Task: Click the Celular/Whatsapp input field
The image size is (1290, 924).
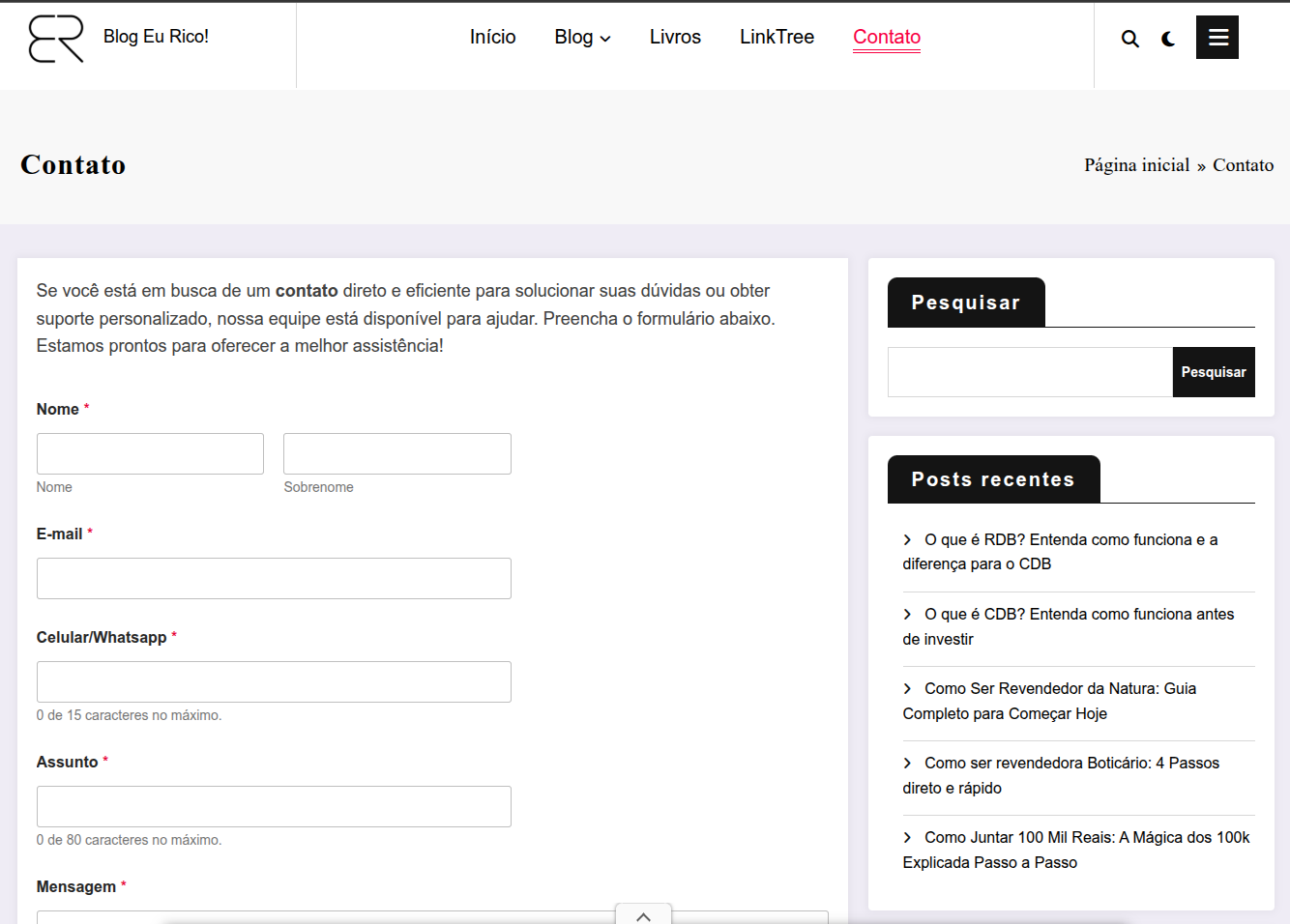Action: (274, 681)
